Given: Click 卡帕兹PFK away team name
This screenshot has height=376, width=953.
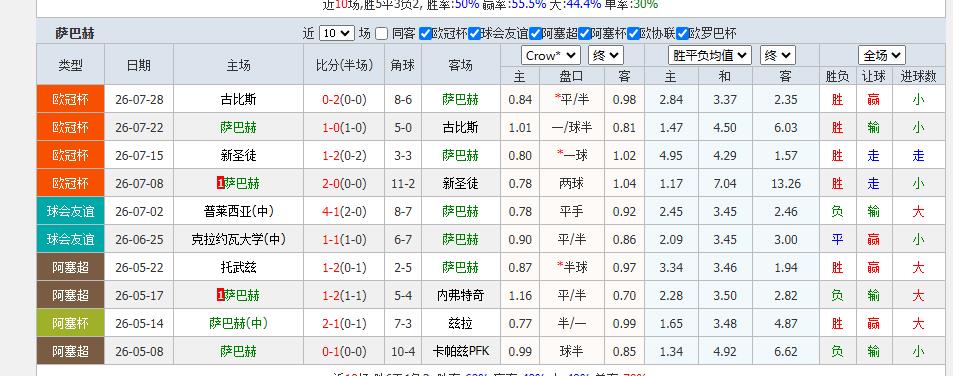Looking at the screenshot, I should (x=460, y=351).
